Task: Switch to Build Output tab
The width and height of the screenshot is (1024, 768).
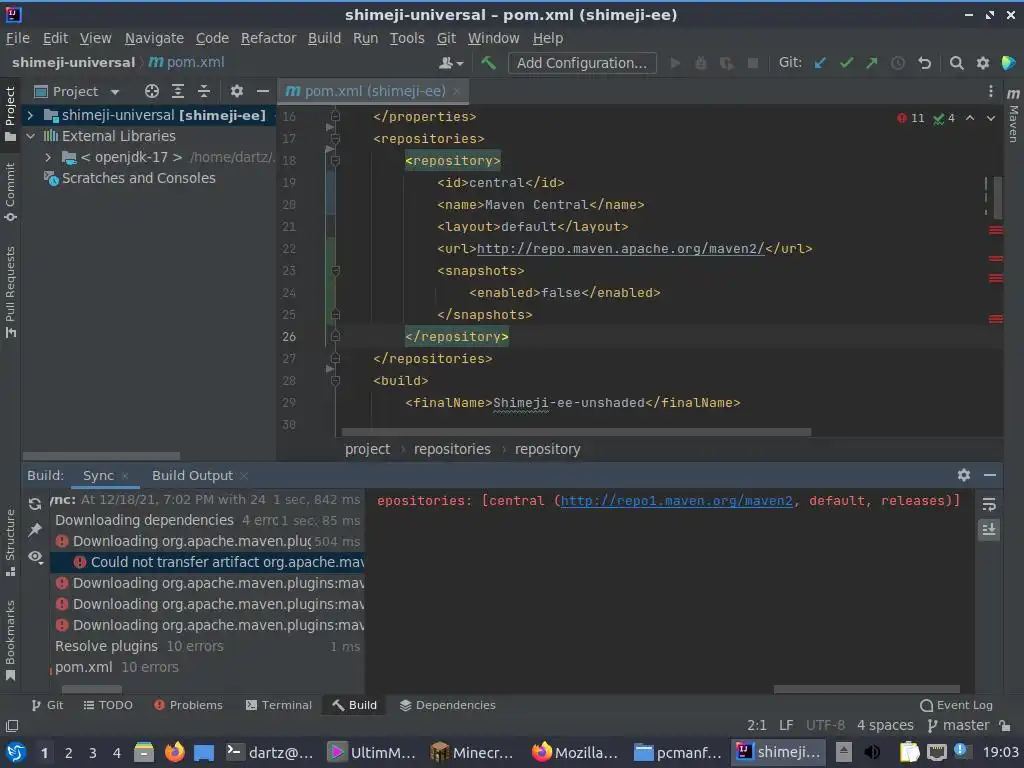Action: (192, 476)
